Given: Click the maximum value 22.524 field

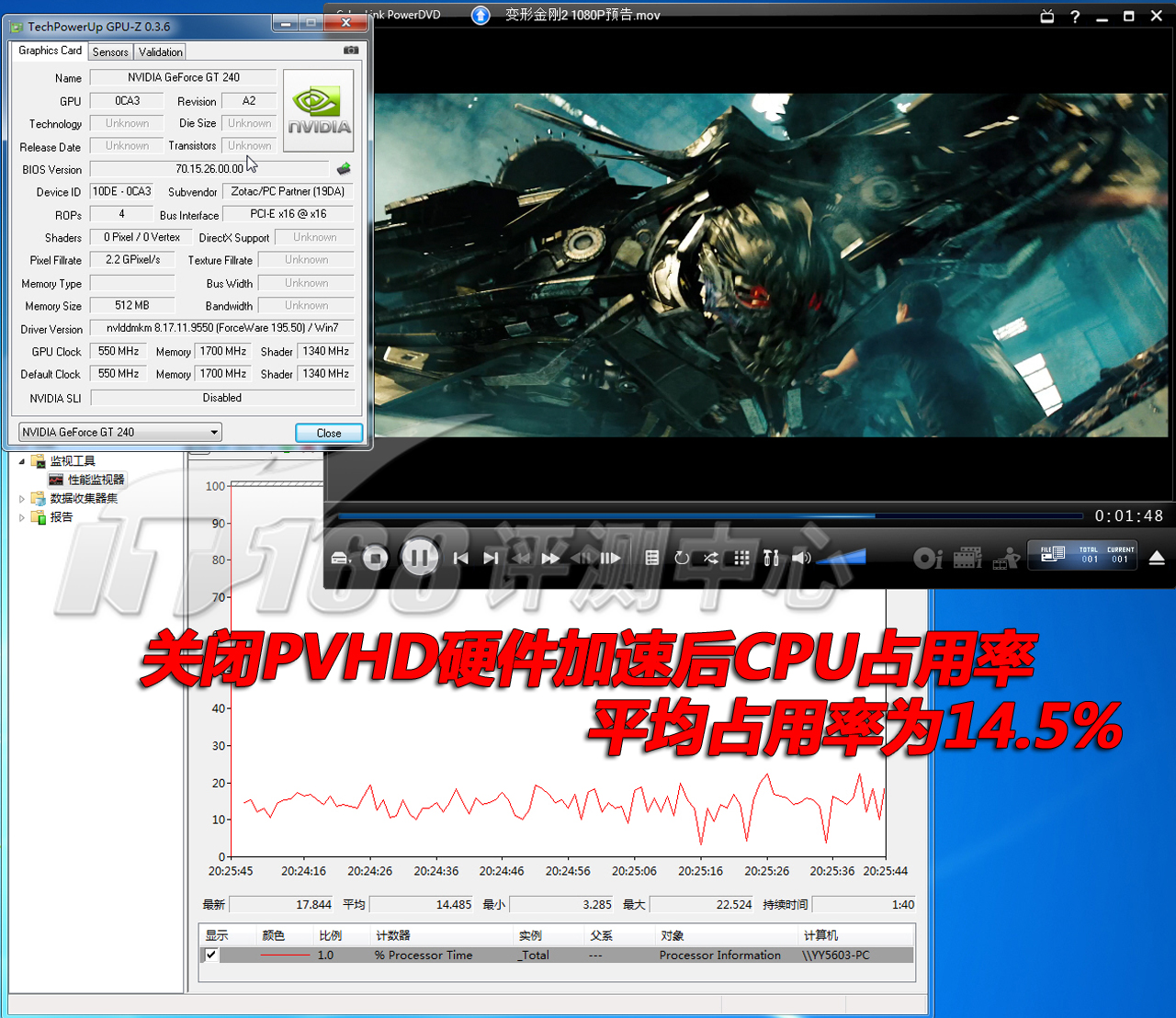Looking at the screenshot, I should pos(701,905).
